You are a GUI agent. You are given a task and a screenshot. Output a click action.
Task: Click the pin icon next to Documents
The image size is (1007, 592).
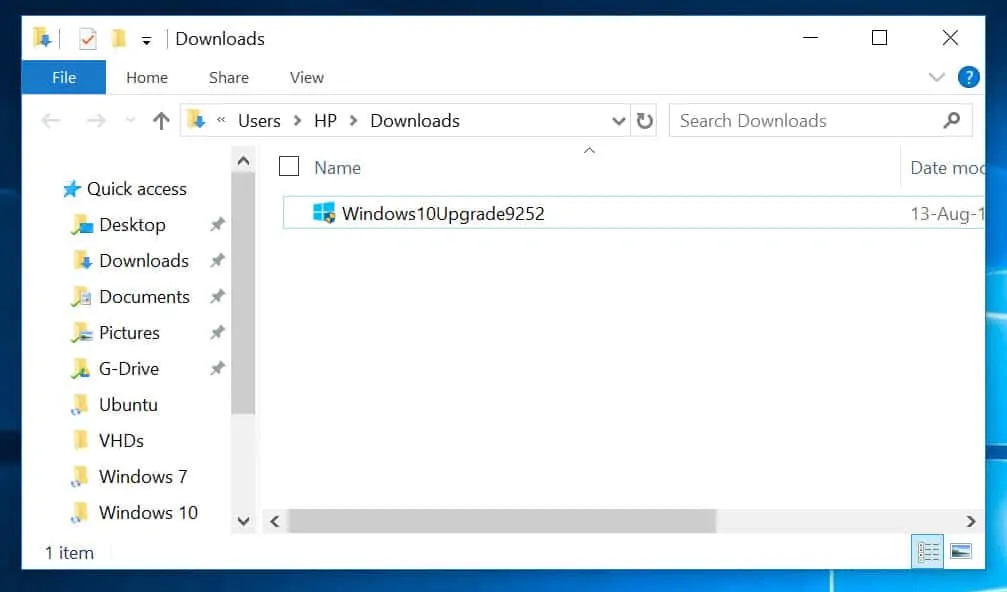pyautogui.click(x=218, y=296)
